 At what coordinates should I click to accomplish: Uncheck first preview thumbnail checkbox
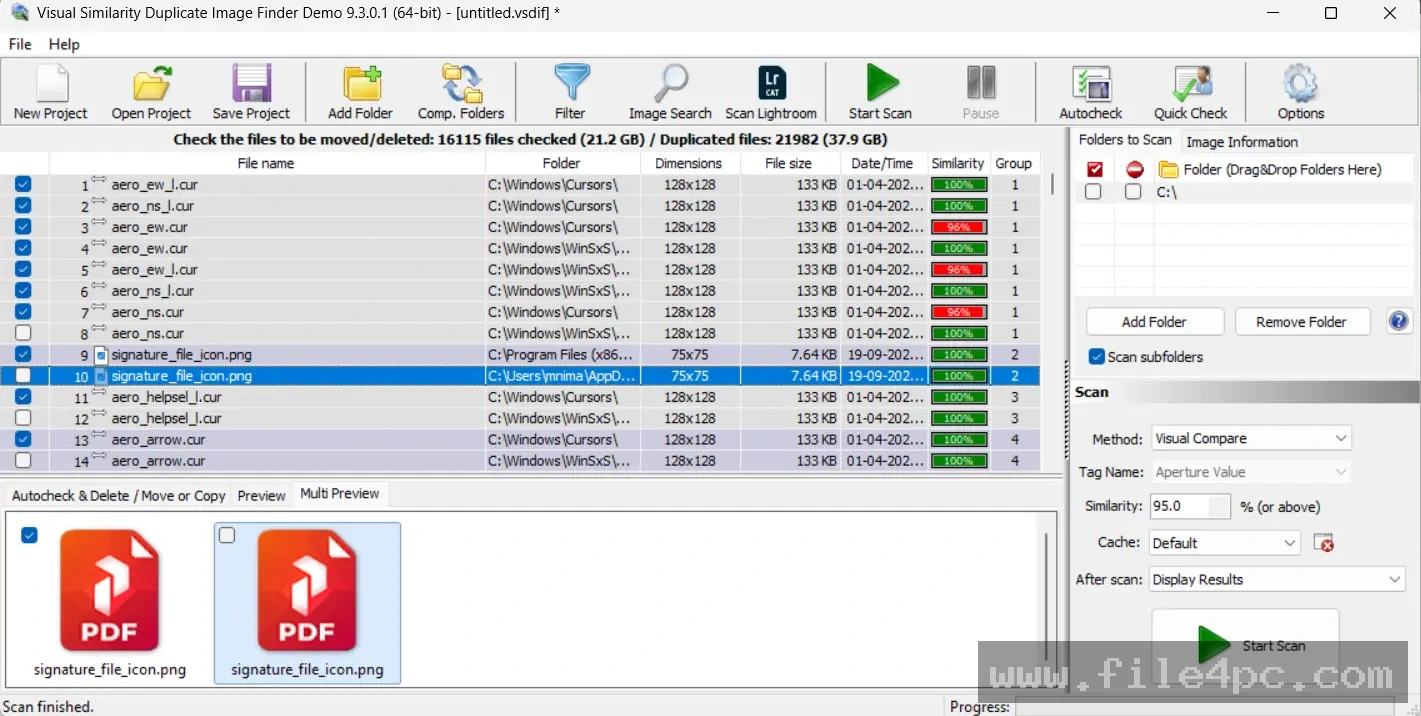29,535
